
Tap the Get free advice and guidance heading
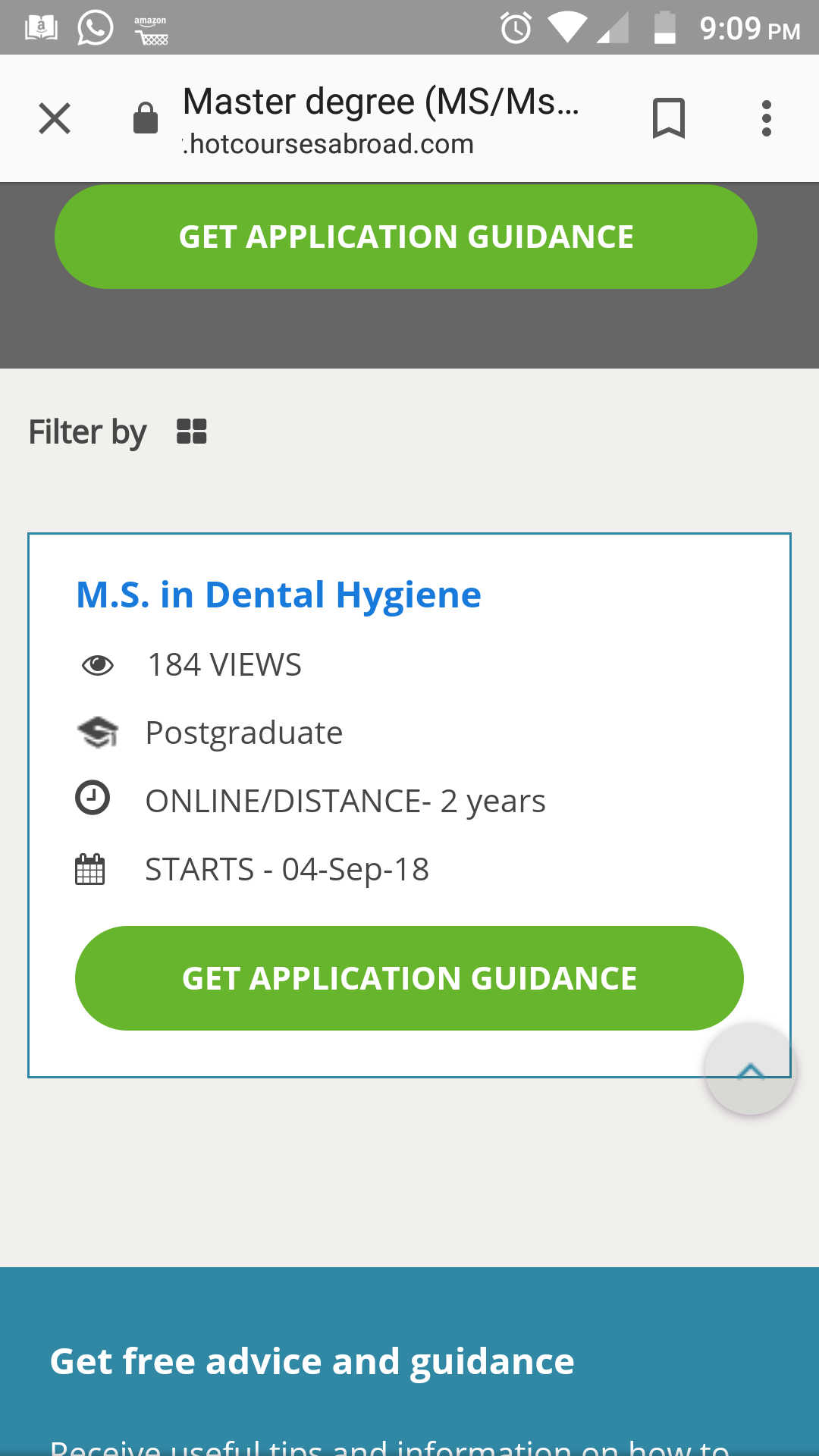pos(312,1362)
